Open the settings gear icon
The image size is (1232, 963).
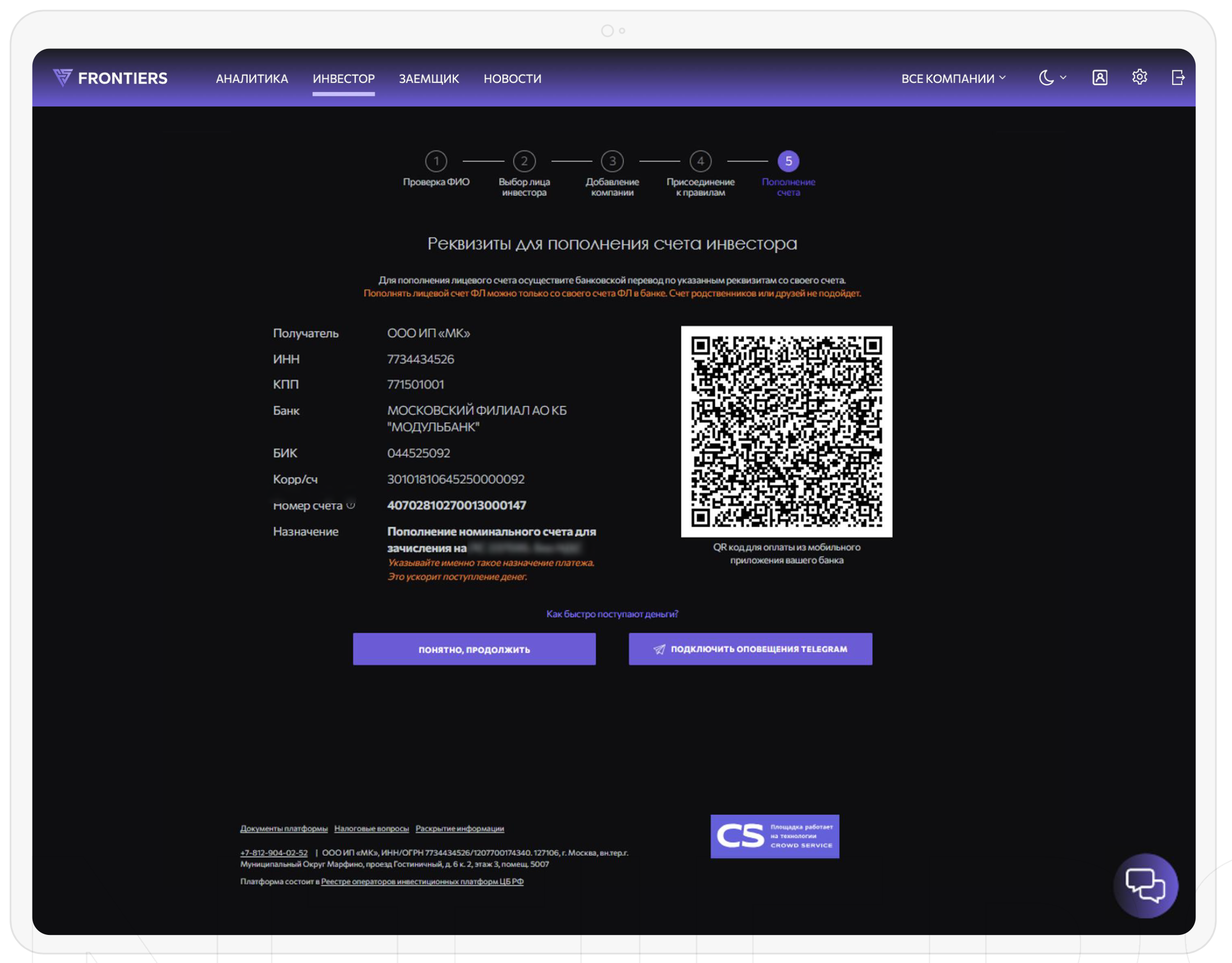pos(1139,77)
